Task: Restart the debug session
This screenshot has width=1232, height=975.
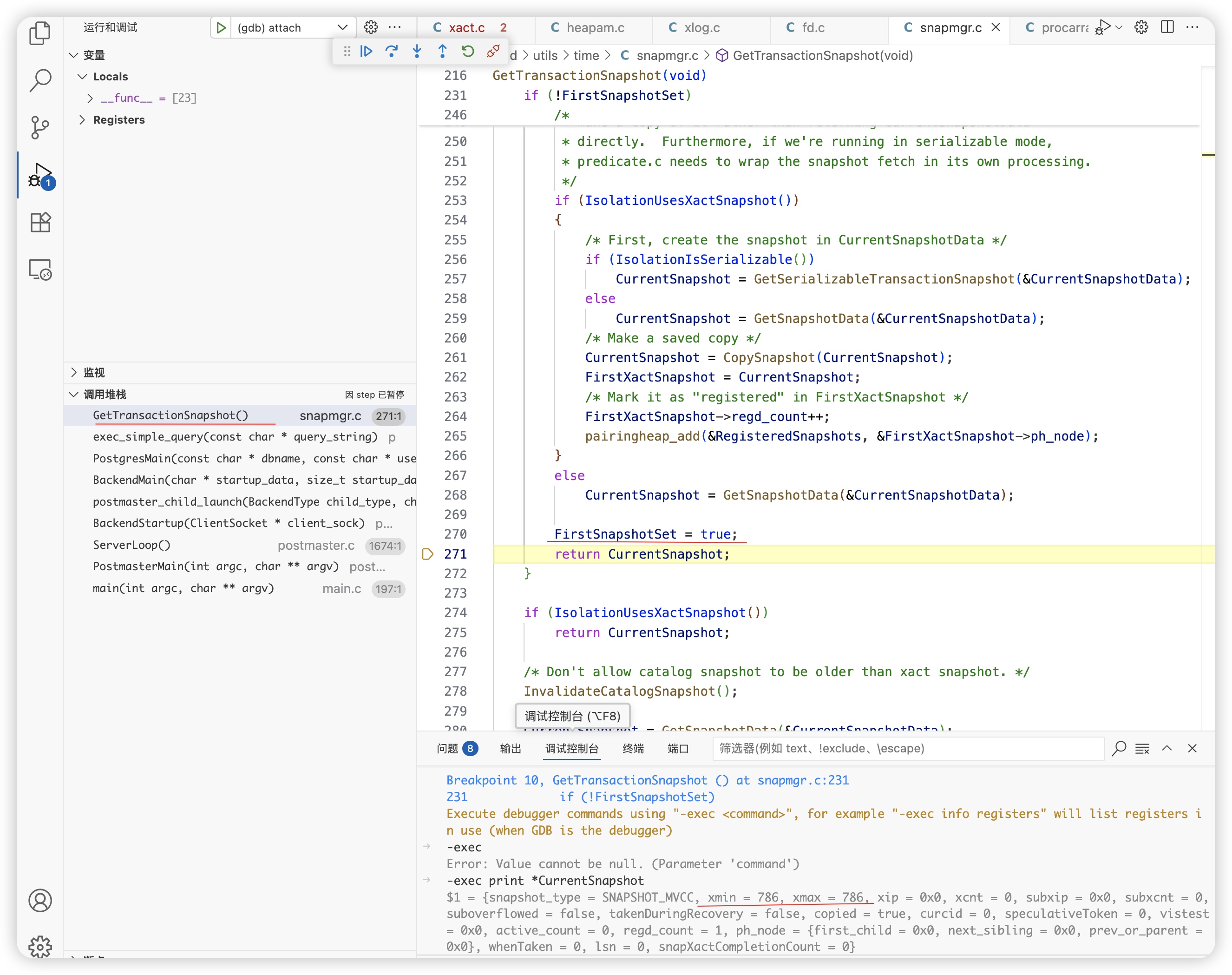Action: pyautogui.click(x=468, y=52)
